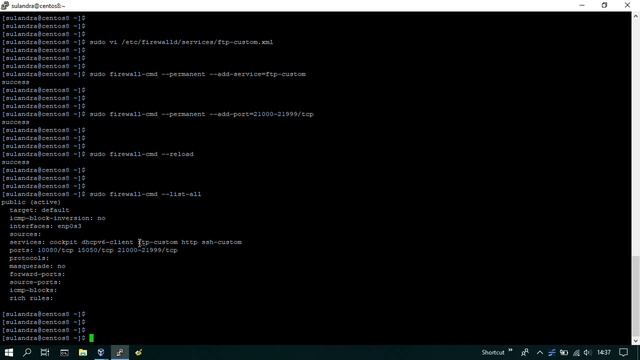The image size is (640, 360).
Task: Click the 'sudo firewall-cmd --reload' command
Action: point(142,154)
